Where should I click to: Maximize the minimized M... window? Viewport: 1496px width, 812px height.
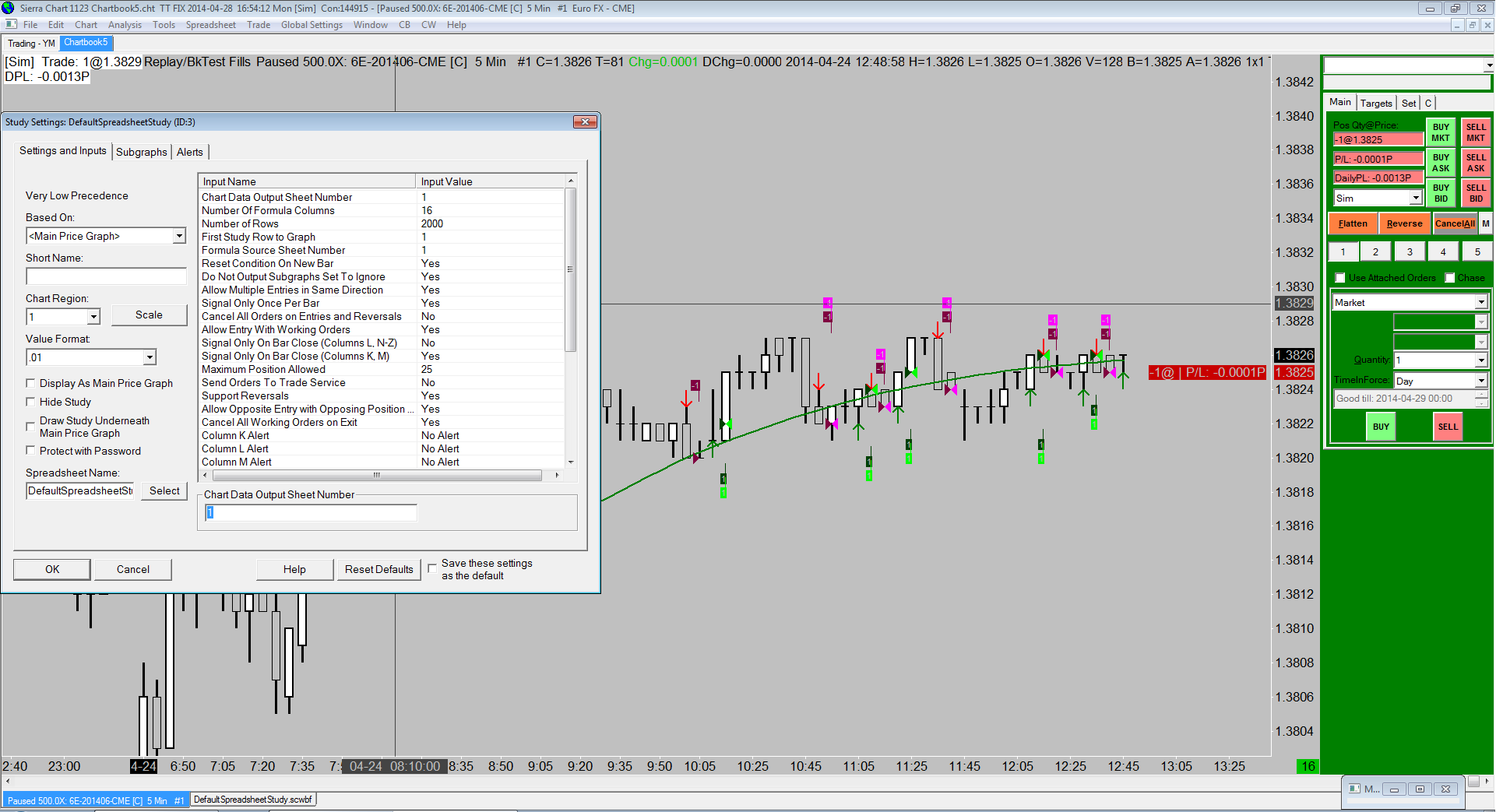(x=1420, y=789)
